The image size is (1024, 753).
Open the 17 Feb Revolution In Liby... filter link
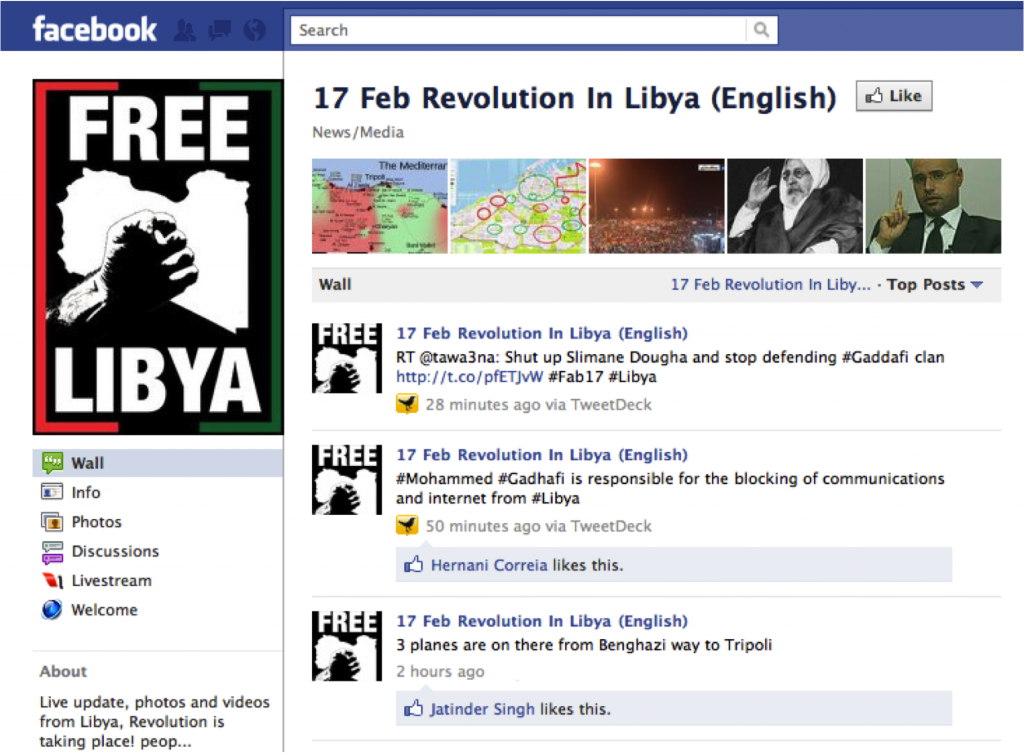tap(771, 285)
